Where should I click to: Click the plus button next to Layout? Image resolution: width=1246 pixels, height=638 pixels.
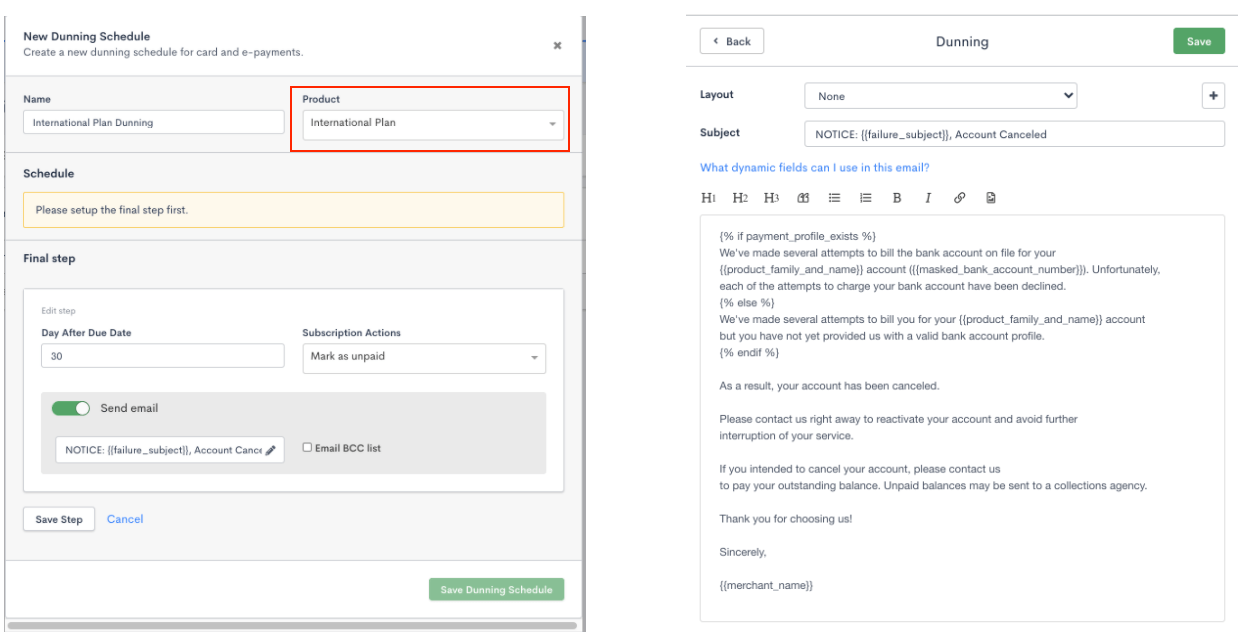click(1213, 96)
